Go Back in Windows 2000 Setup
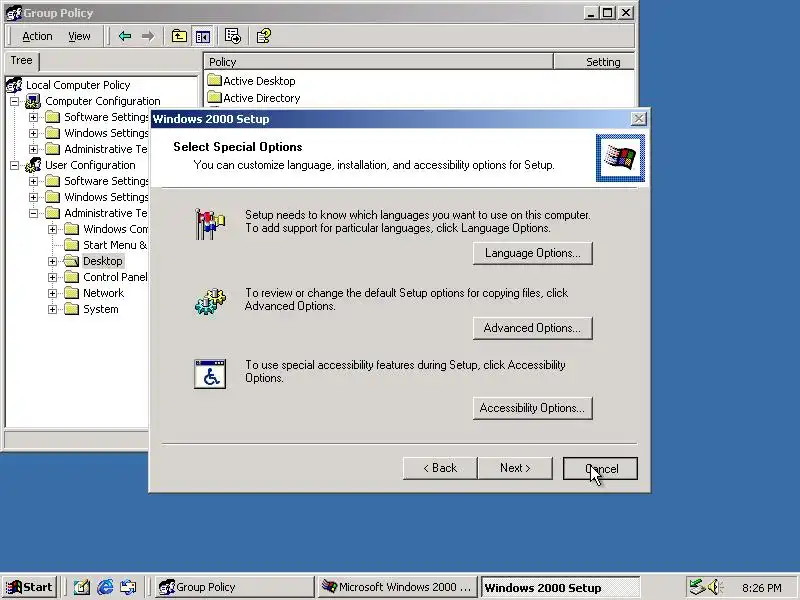This screenshot has height=600, width=800. (x=440, y=468)
